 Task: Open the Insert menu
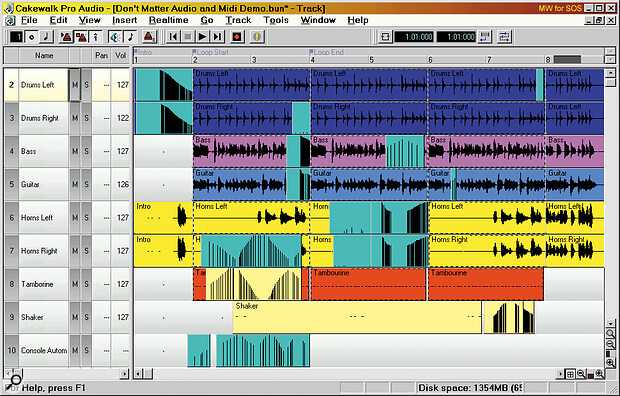[x=125, y=20]
